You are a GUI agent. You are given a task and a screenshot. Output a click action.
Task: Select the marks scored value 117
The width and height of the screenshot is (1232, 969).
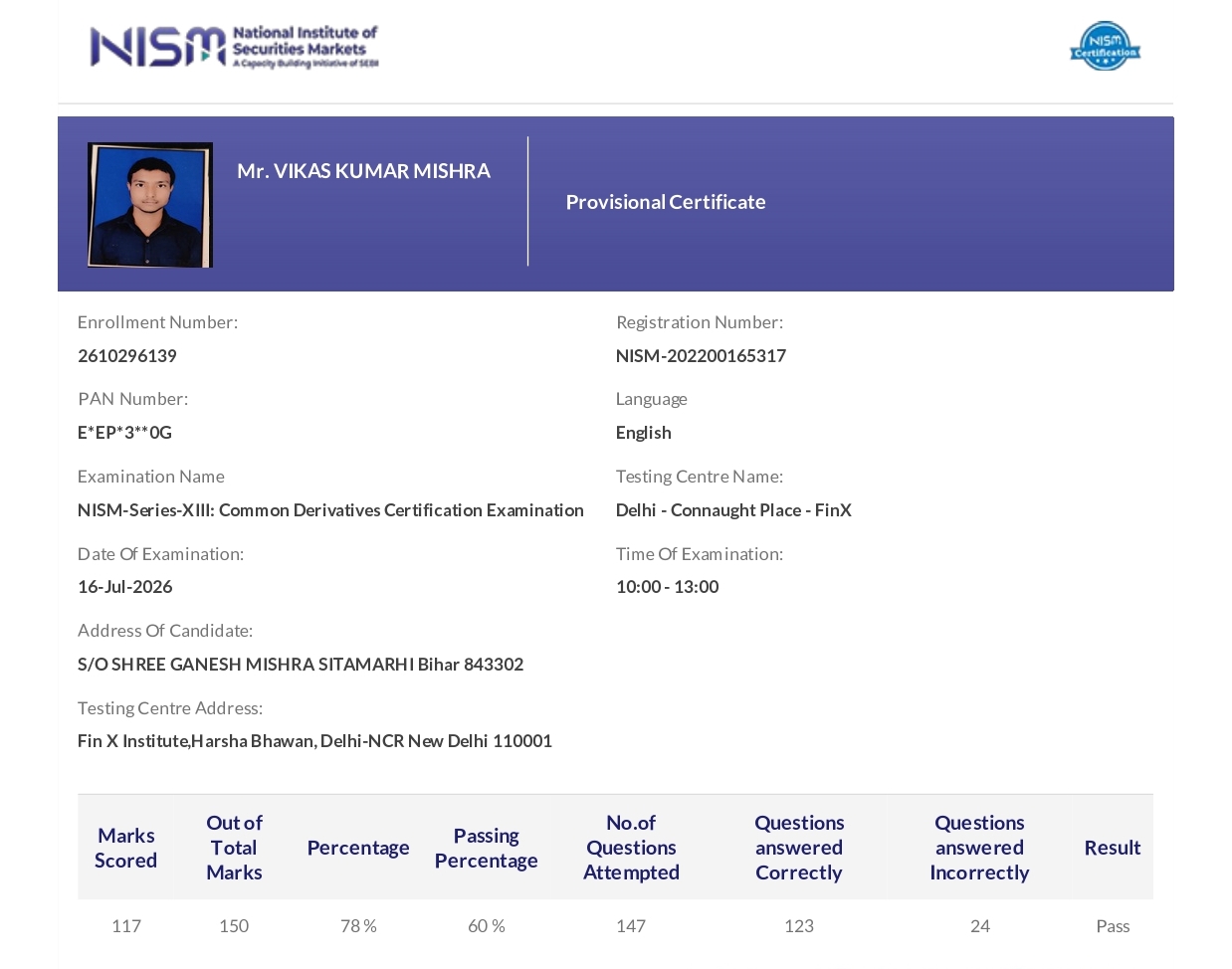click(126, 926)
